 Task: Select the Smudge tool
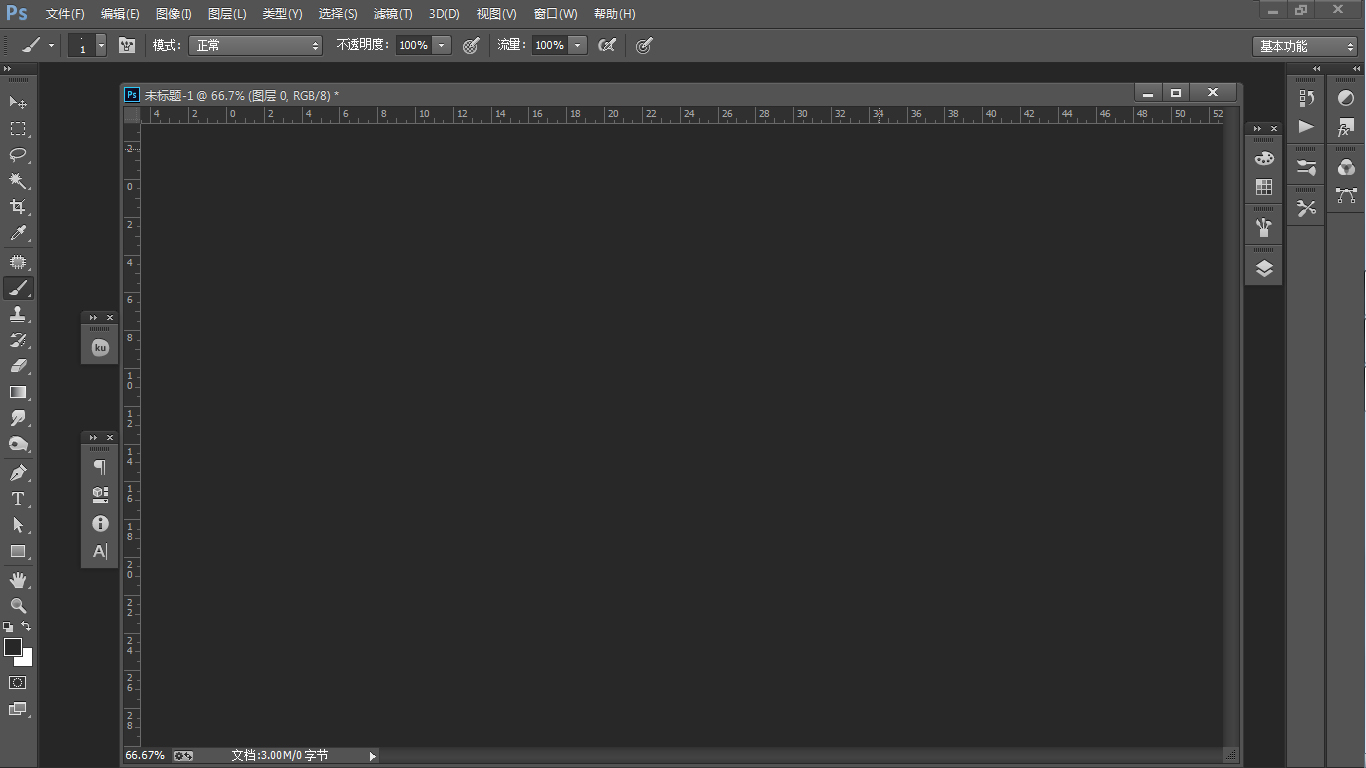[x=18, y=418]
